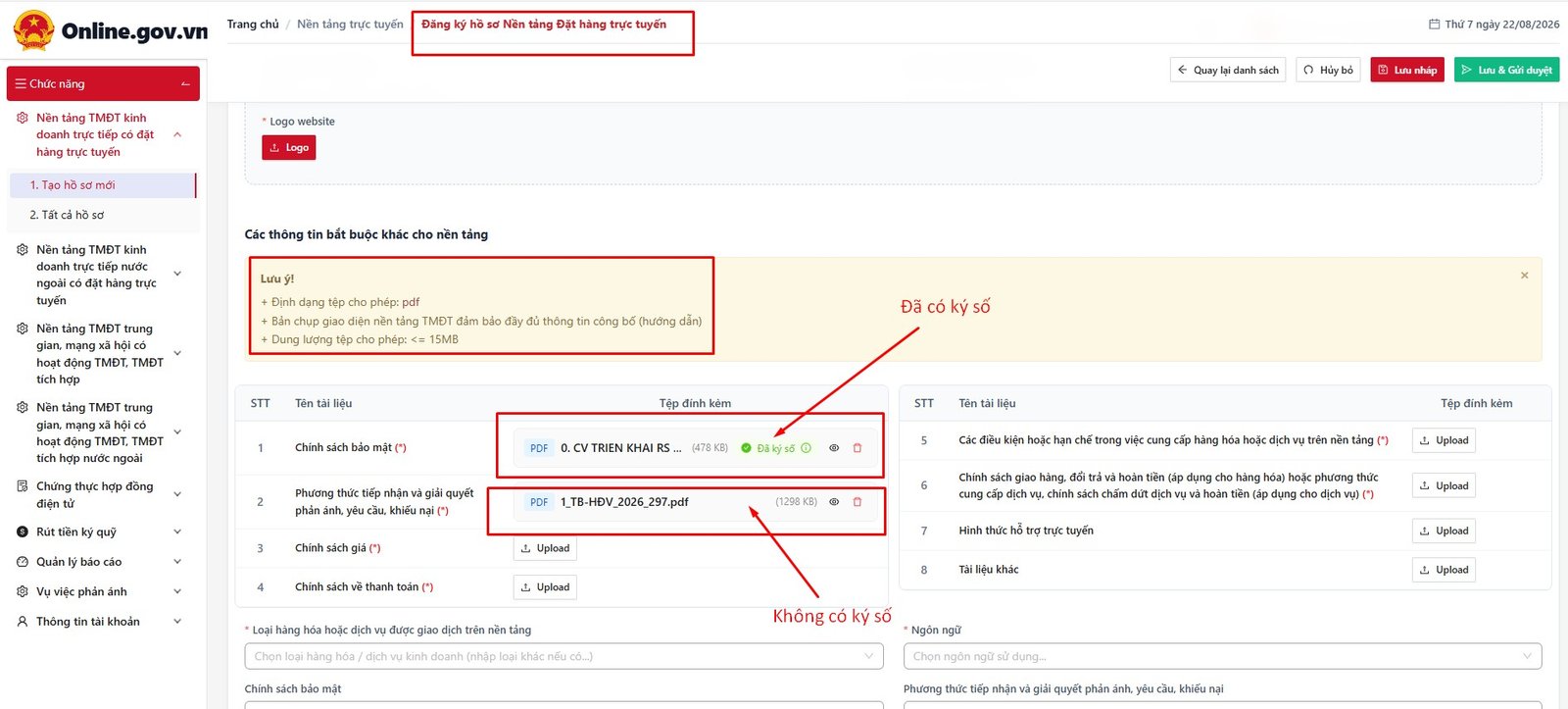1568x709 pixels.
Task: Select 1. Tạo hồ sơ mới in sidebar
Action: point(103,185)
